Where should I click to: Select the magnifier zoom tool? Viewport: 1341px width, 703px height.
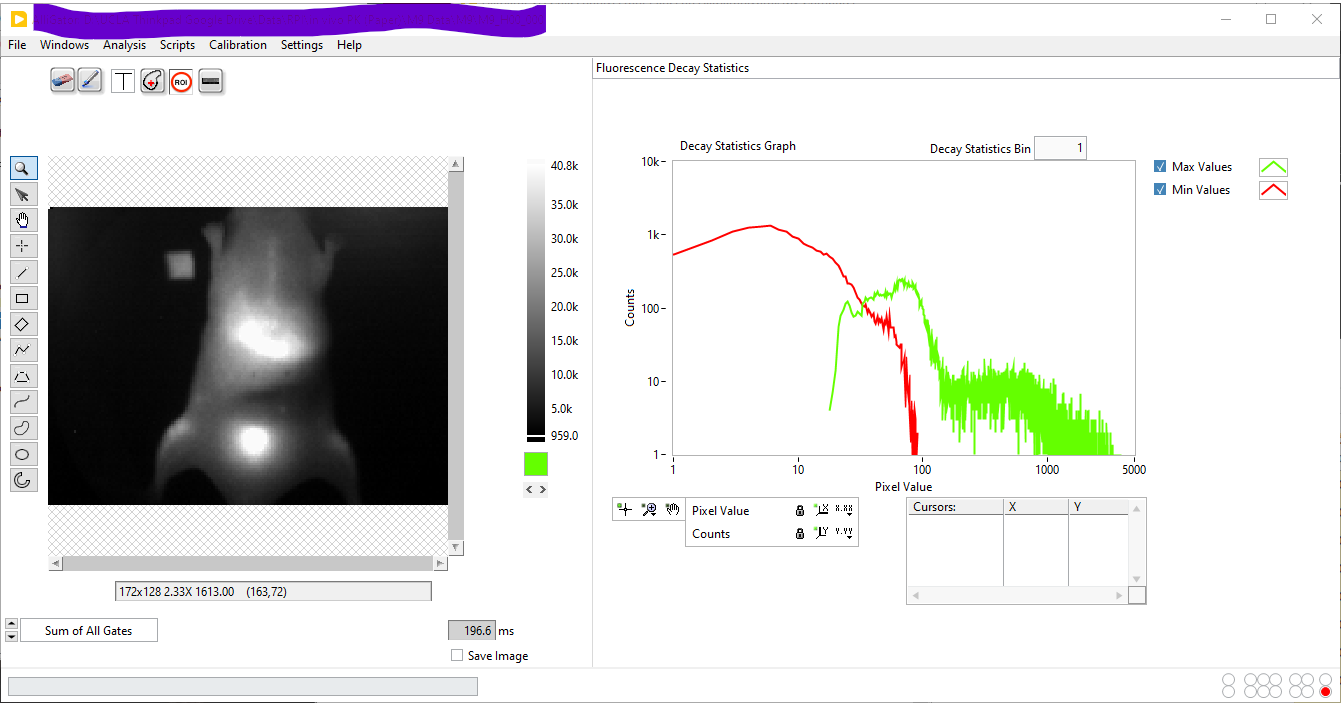tap(22, 168)
